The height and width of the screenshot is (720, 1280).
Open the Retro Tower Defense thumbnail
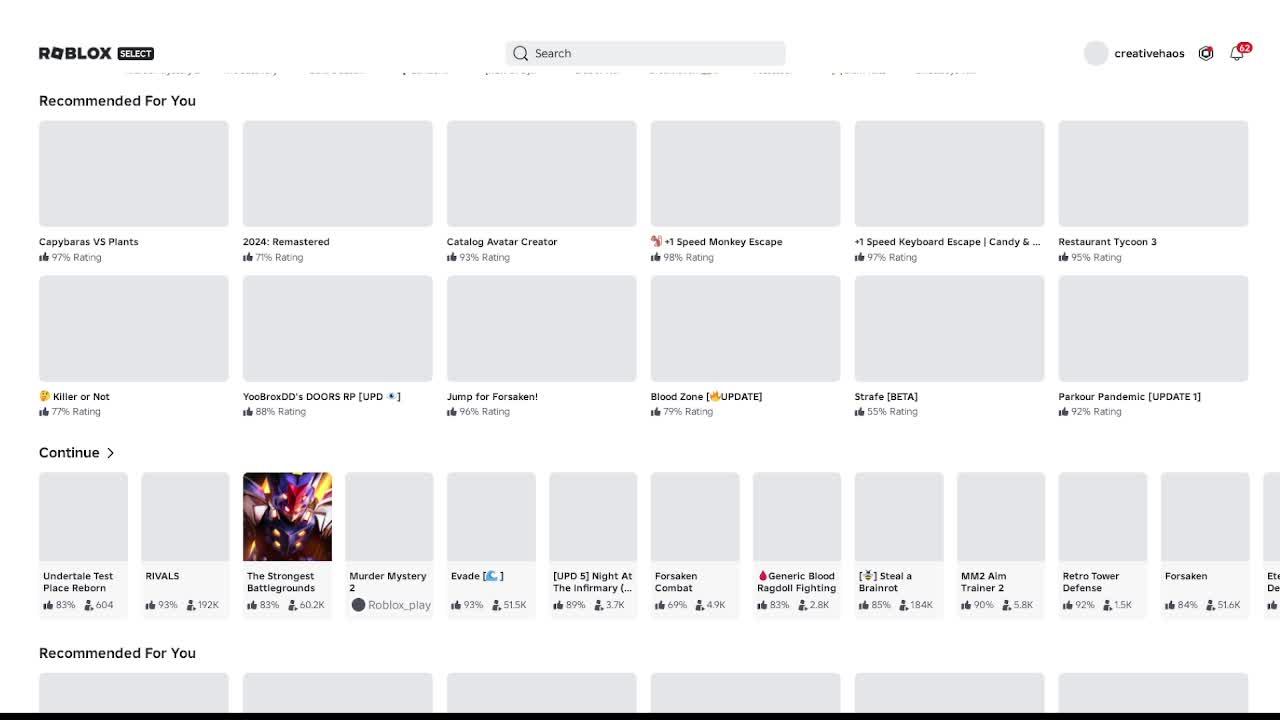(1103, 517)
